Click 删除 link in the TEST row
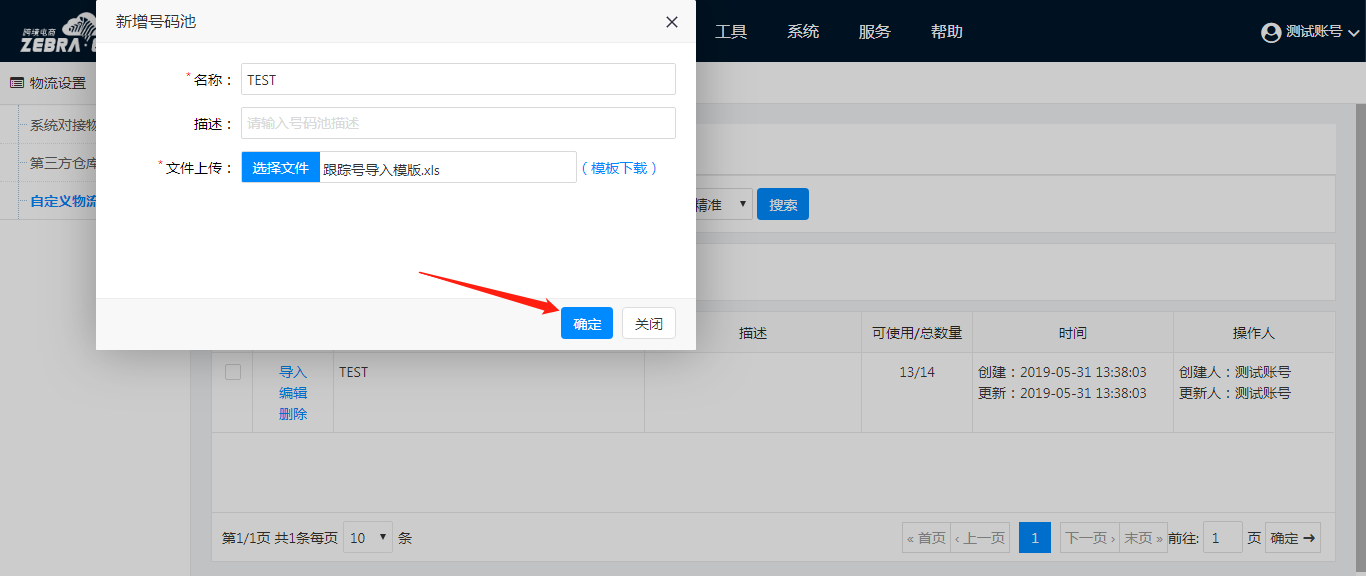 pyautogui.click(x=293, y=414)
